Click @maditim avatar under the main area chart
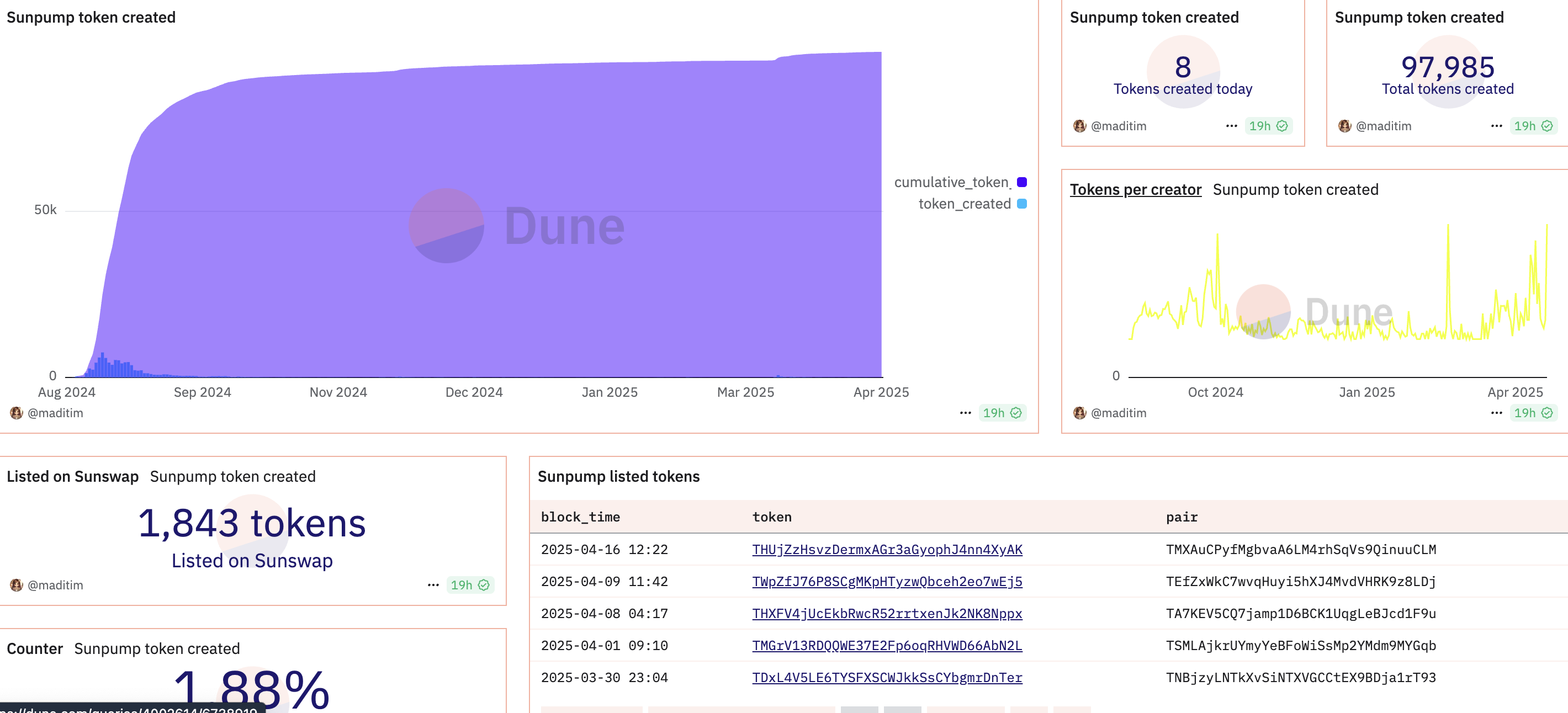Image resolution: width=1568 pixels, height=713 pixels. coord(17,413)
